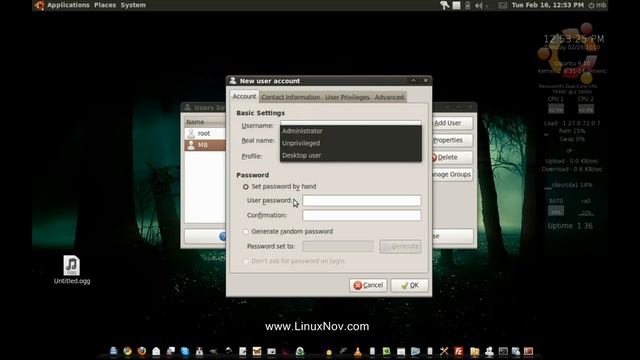The height and width of the screenshot is (360, 640).
Task: Open the Applications menu
Action: click(68, 5)
